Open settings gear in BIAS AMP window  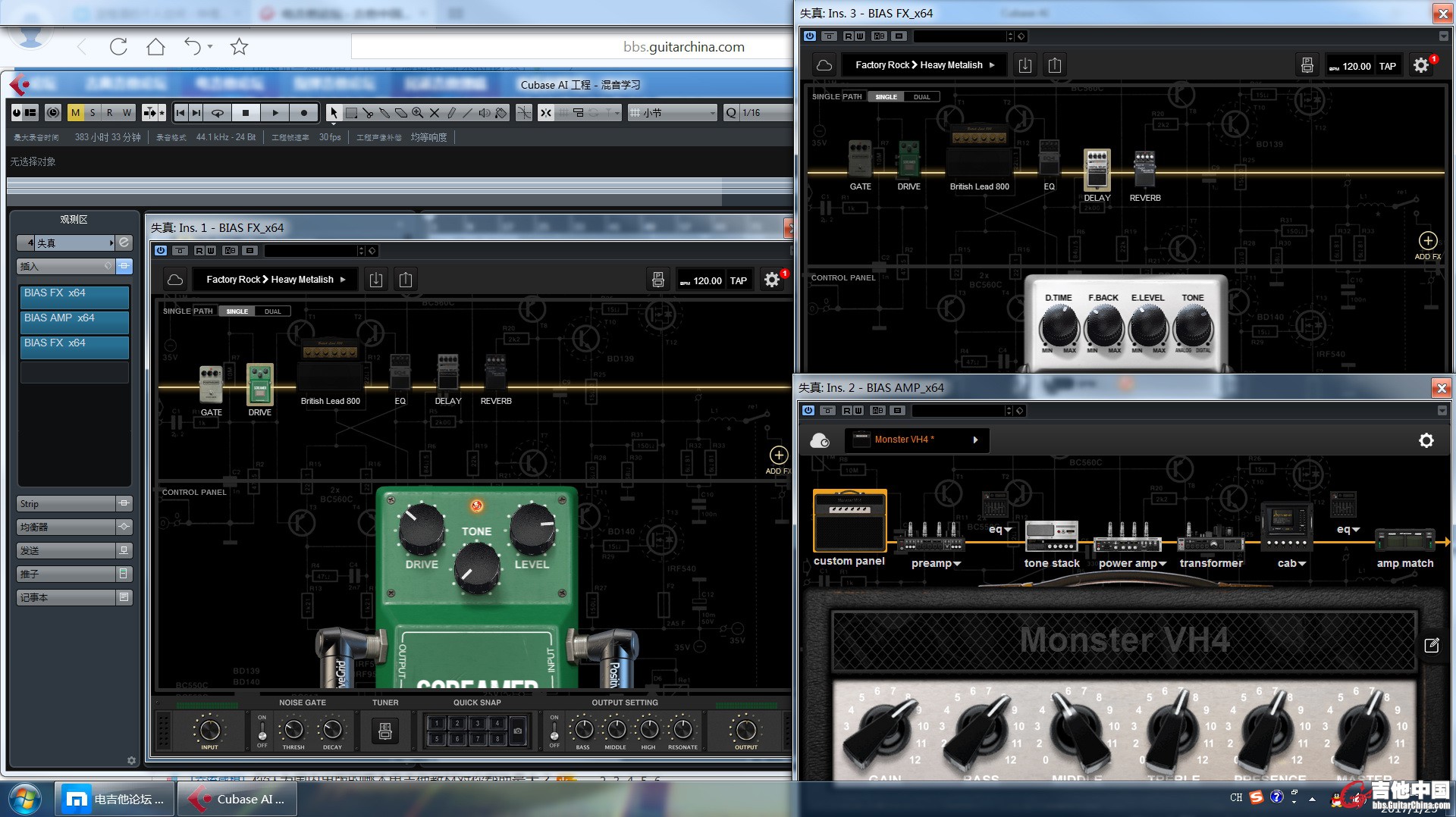tap(1426, 440)
